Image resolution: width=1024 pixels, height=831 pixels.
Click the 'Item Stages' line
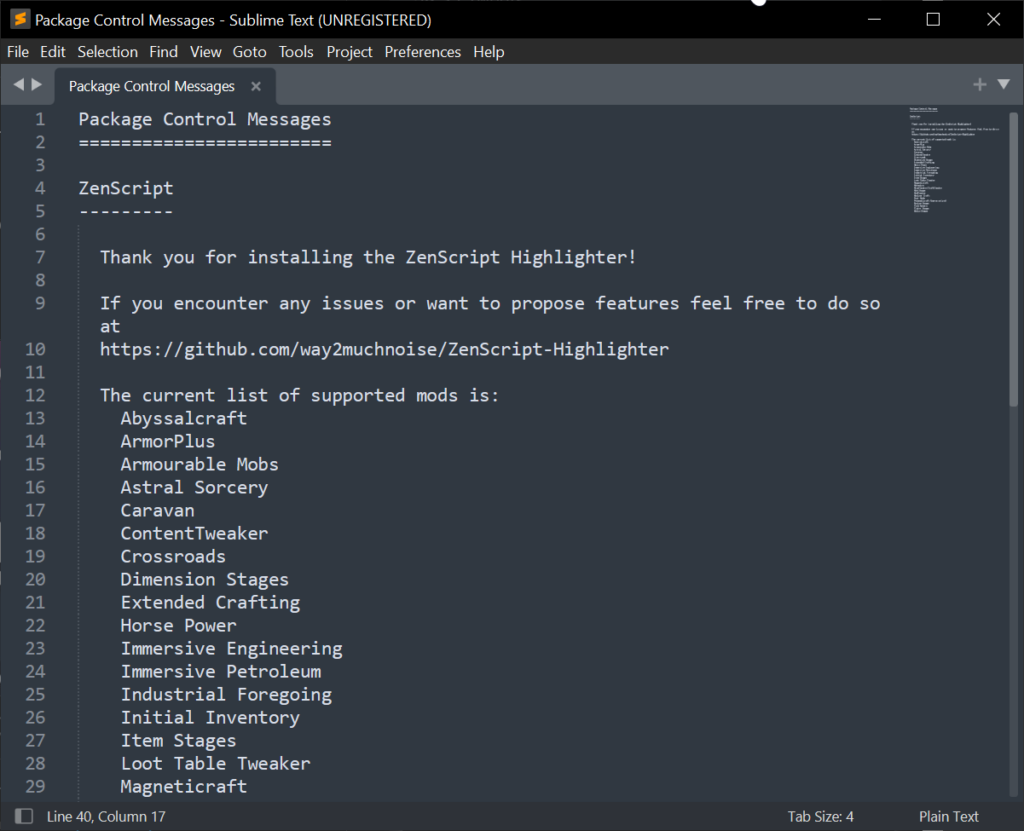178,741
